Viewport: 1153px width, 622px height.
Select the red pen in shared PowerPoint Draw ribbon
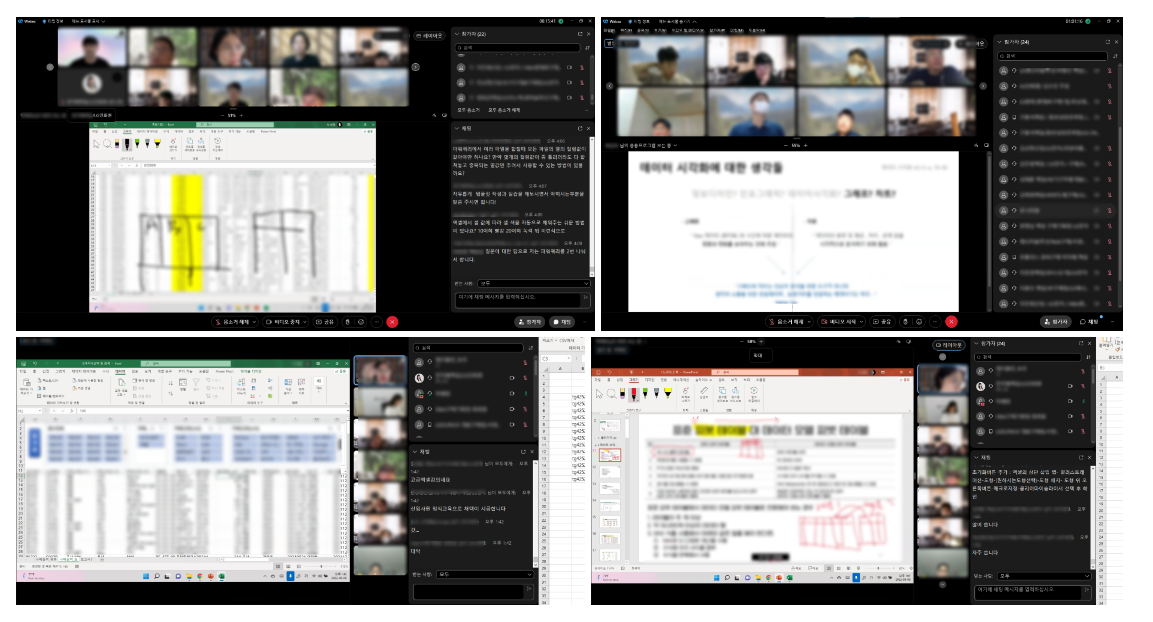click(x=634, y=395)
